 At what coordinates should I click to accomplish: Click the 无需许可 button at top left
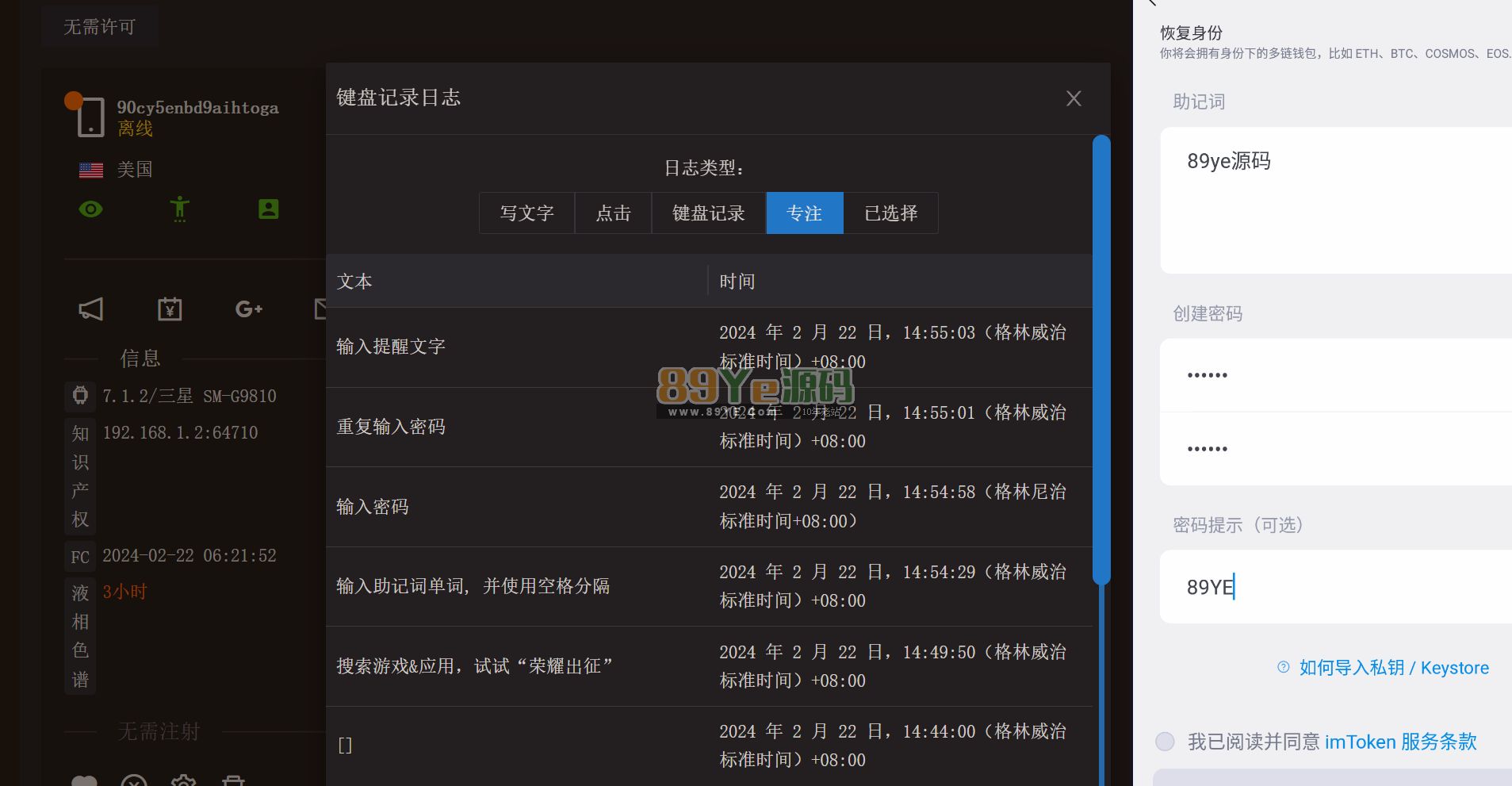click(x=100, y=27)
